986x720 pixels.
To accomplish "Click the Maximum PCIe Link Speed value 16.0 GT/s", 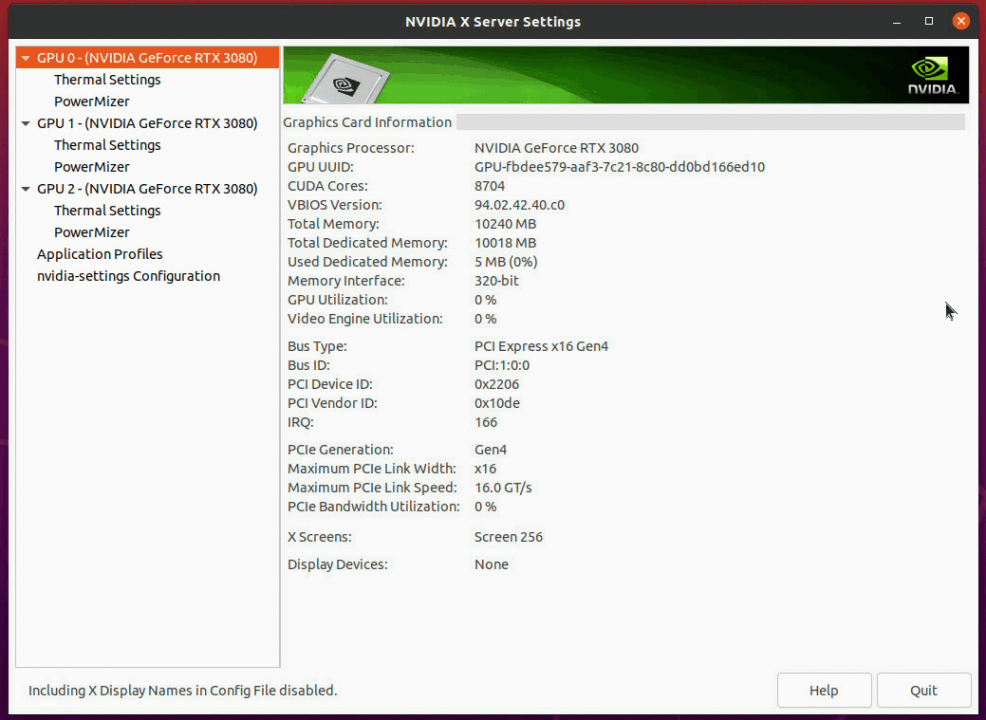I will (503, 487).
